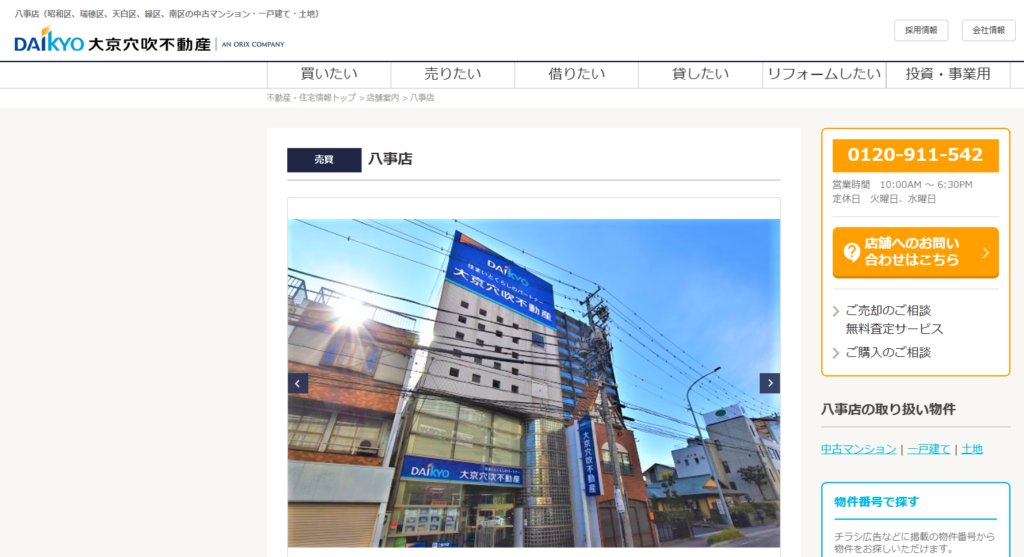Click the 物件番号で探す heading
Image resolution: width=1024 pixels, height=557 pixels.
point(876,502)
